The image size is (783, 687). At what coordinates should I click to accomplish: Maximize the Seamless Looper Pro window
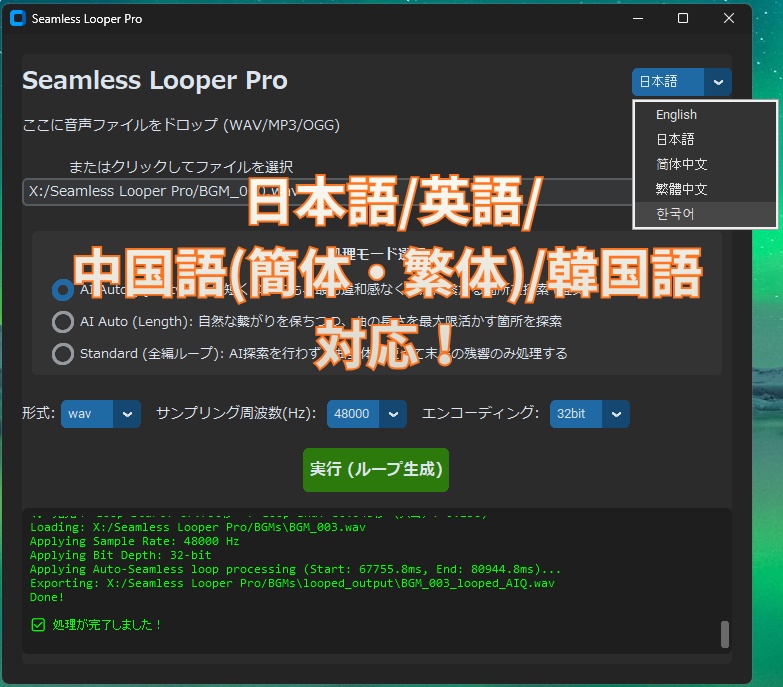click(683, 18)
